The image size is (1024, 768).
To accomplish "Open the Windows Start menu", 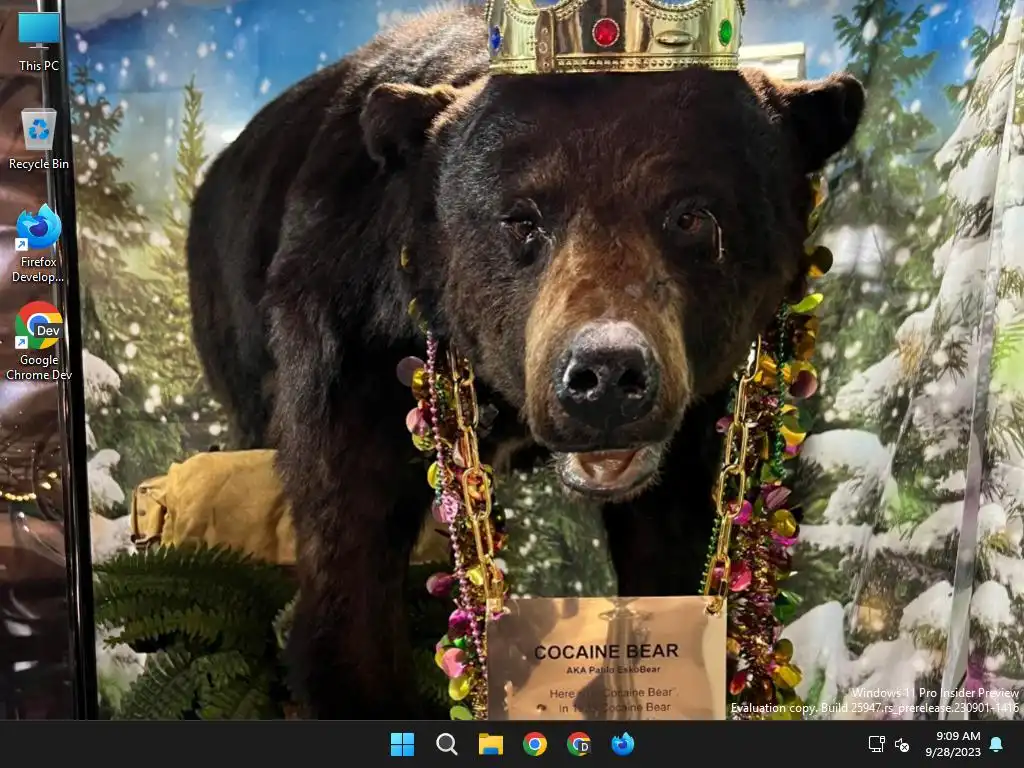I will click(402, 744).
